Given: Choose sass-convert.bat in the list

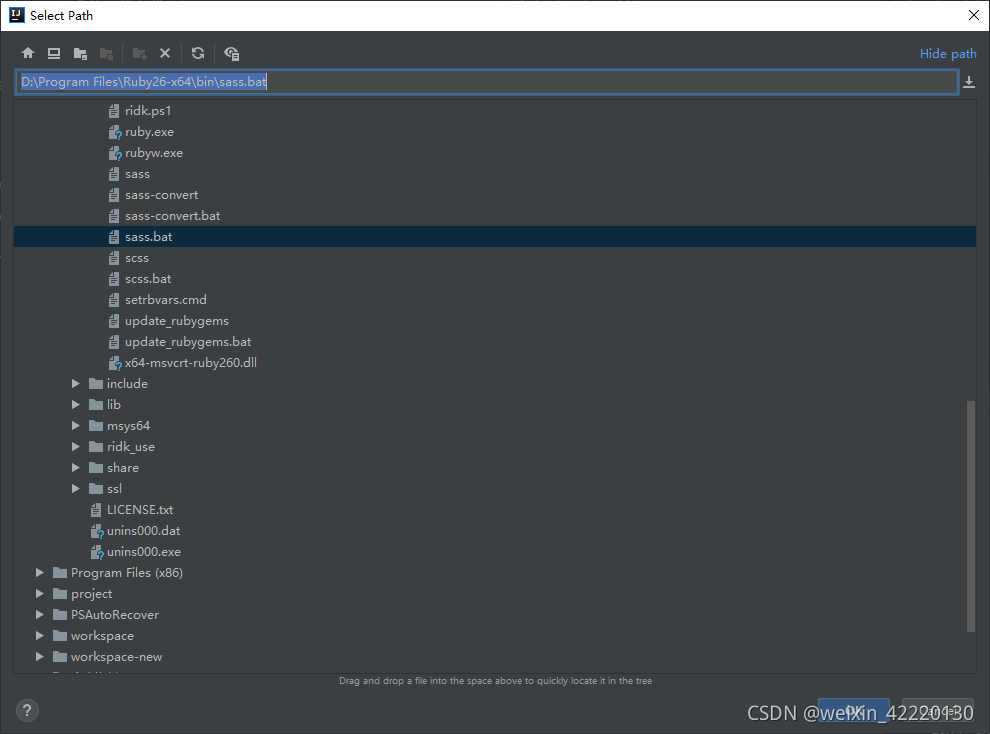Looking at the screenshot, I should pos(172,216).
